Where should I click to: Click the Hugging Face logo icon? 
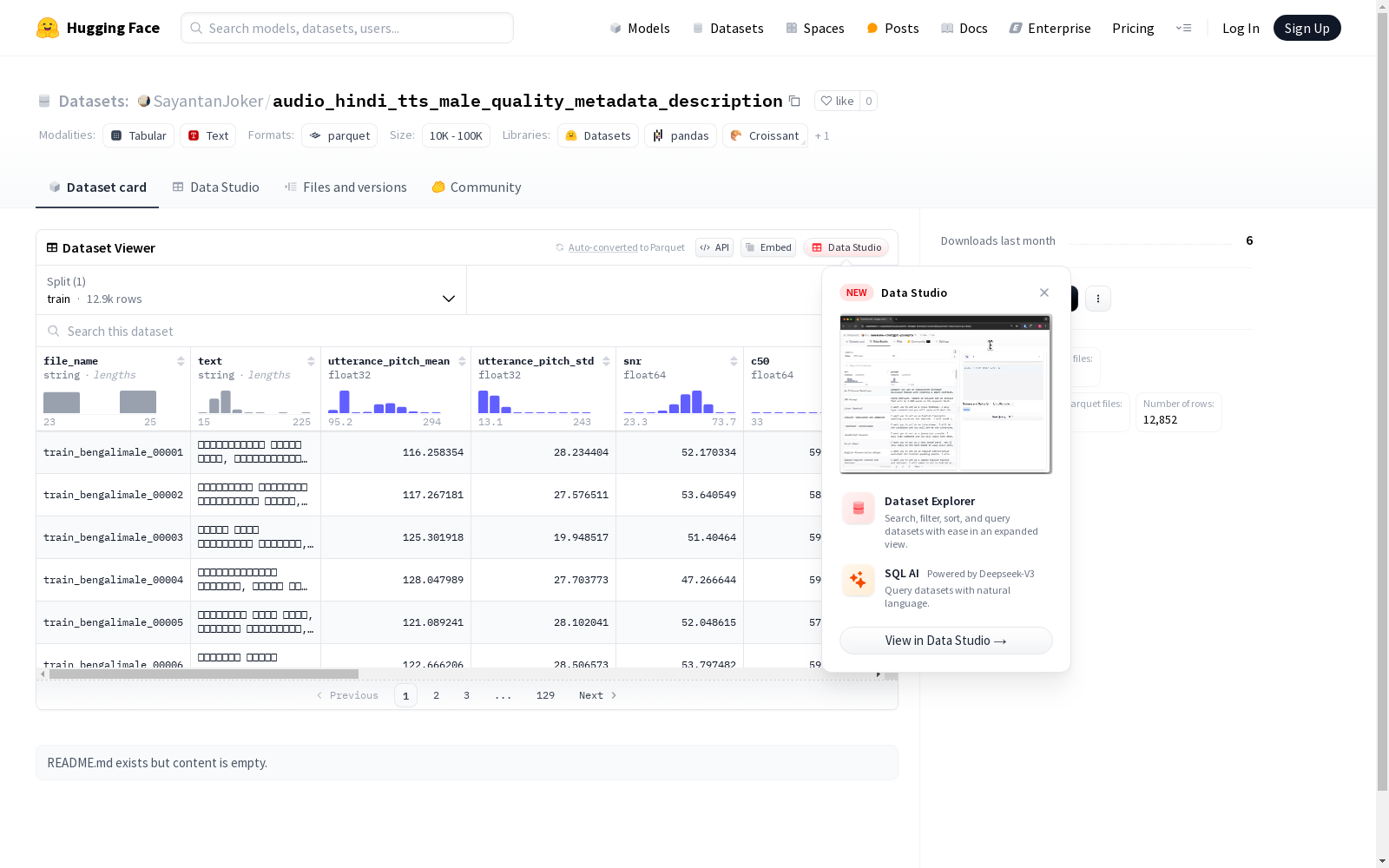(48, 28)
